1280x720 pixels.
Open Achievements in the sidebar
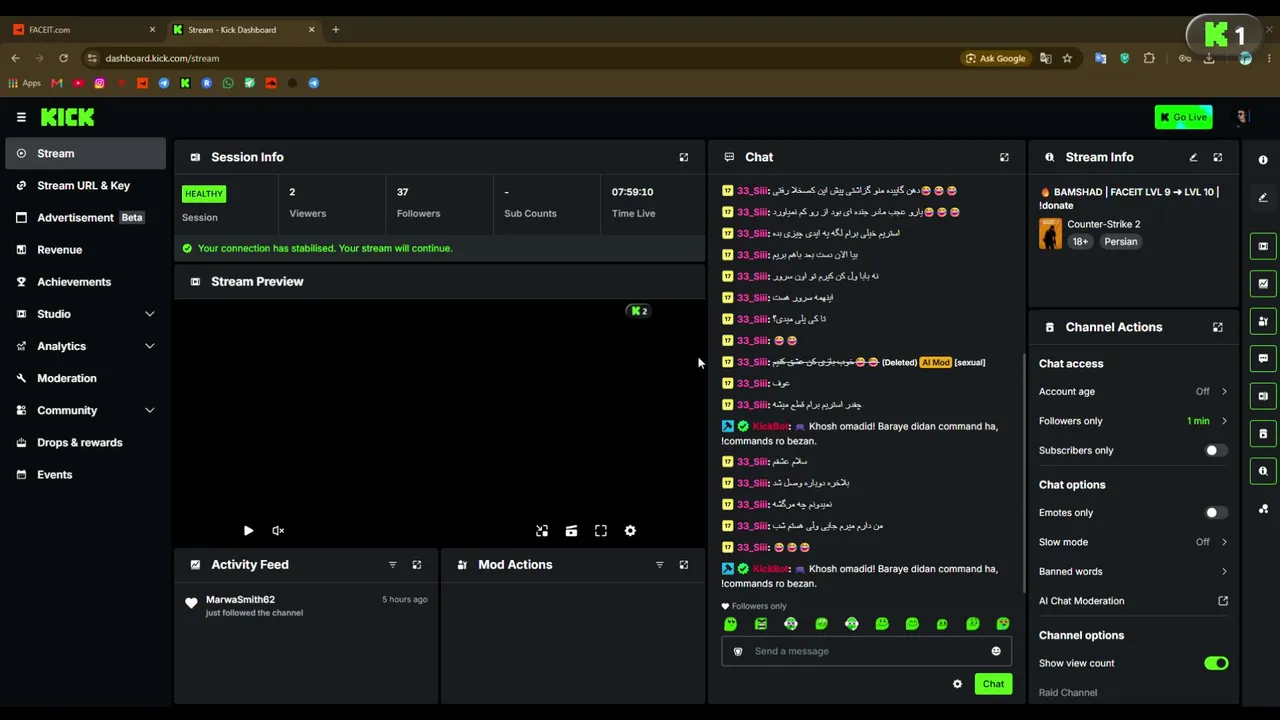[x=85, y=282]
